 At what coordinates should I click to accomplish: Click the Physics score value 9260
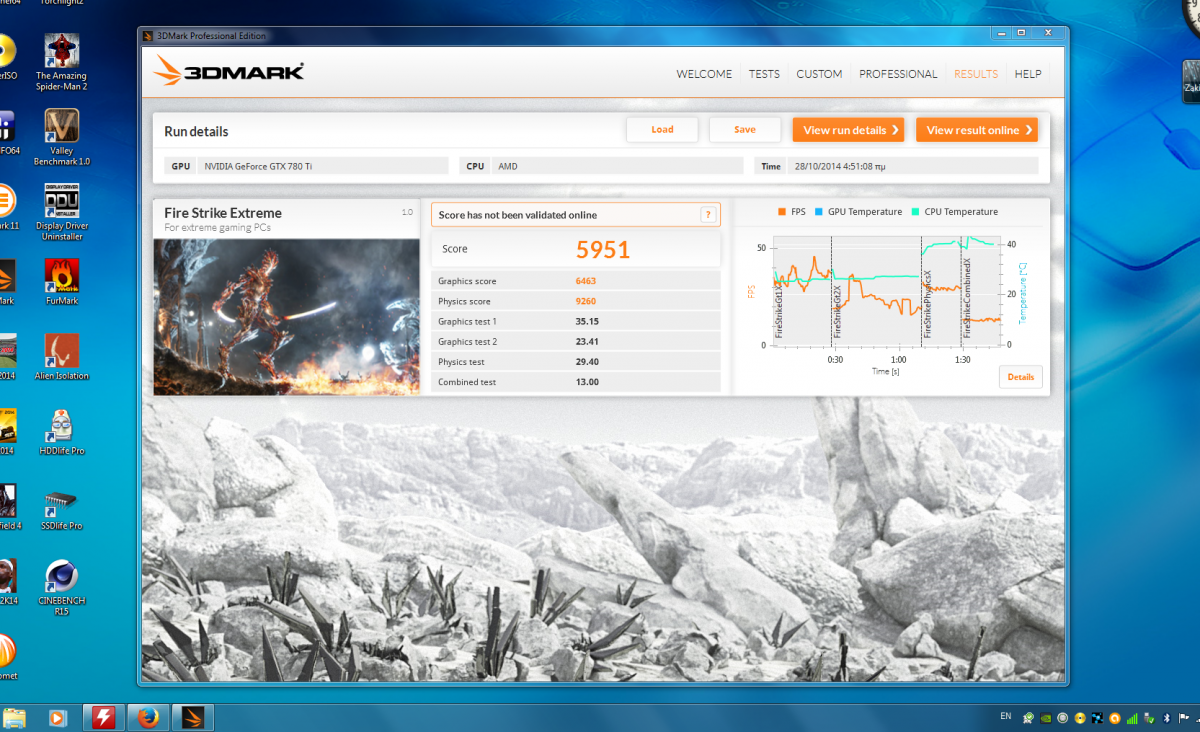coord(586,301)
